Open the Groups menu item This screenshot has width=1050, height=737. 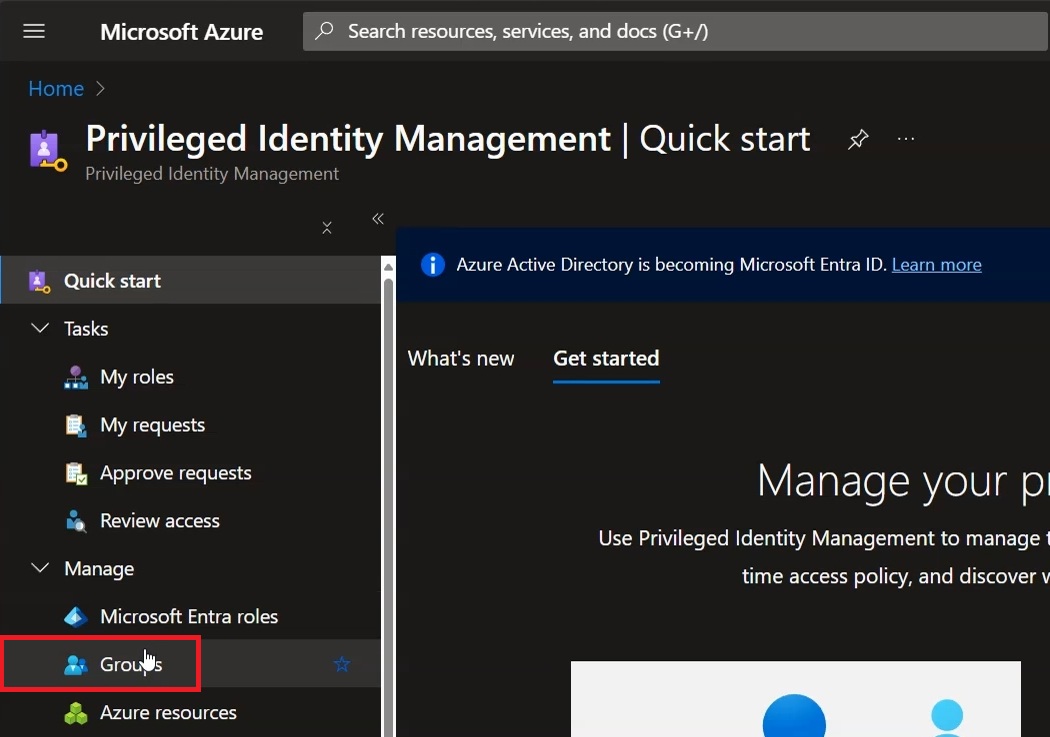click(190, 664)
